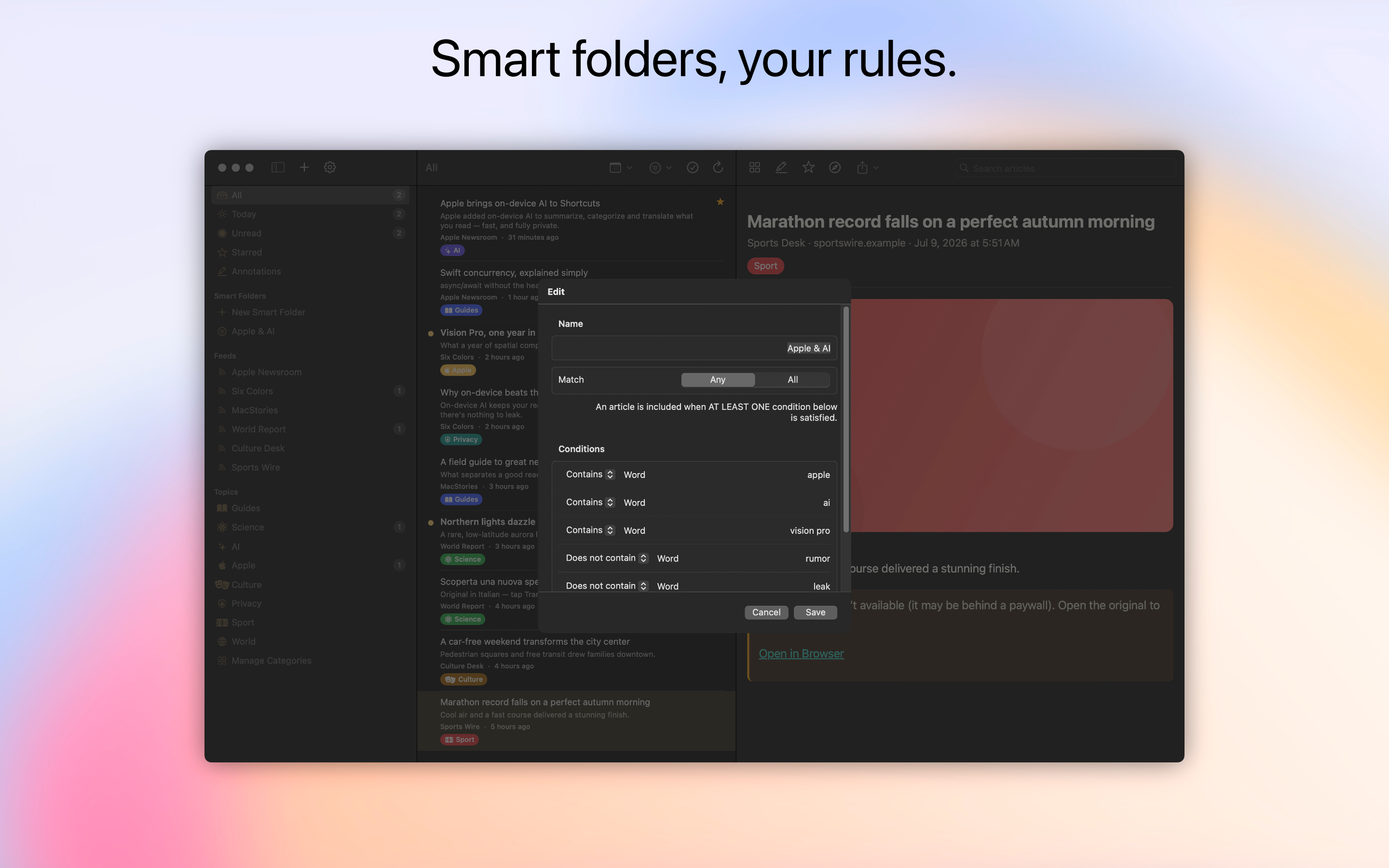The width and height of the screenshot is (1389, 868).
Task: Click the rumor word value field
Action: coord(817,558)
